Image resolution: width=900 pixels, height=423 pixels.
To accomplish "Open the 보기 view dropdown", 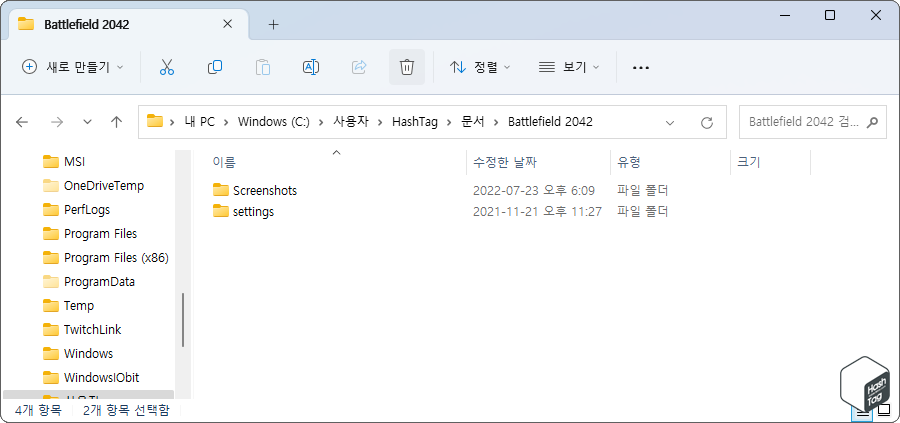I will [569, 67].
